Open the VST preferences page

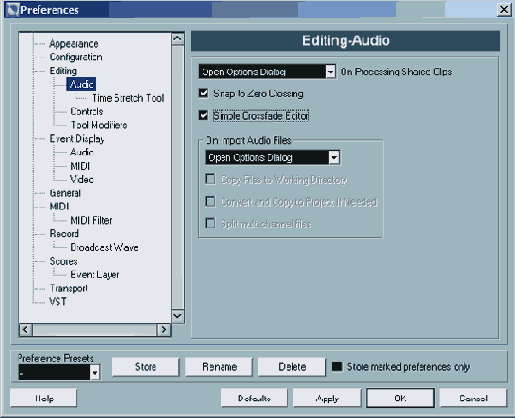click(58, 302)
